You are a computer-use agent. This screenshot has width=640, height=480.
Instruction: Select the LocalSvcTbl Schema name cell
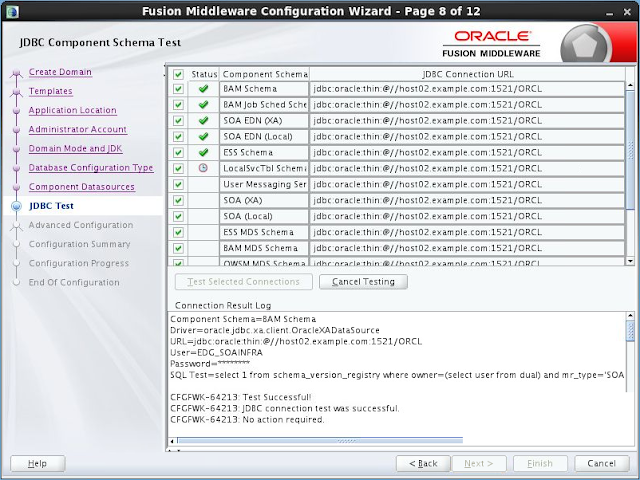(x=264, y=168)
